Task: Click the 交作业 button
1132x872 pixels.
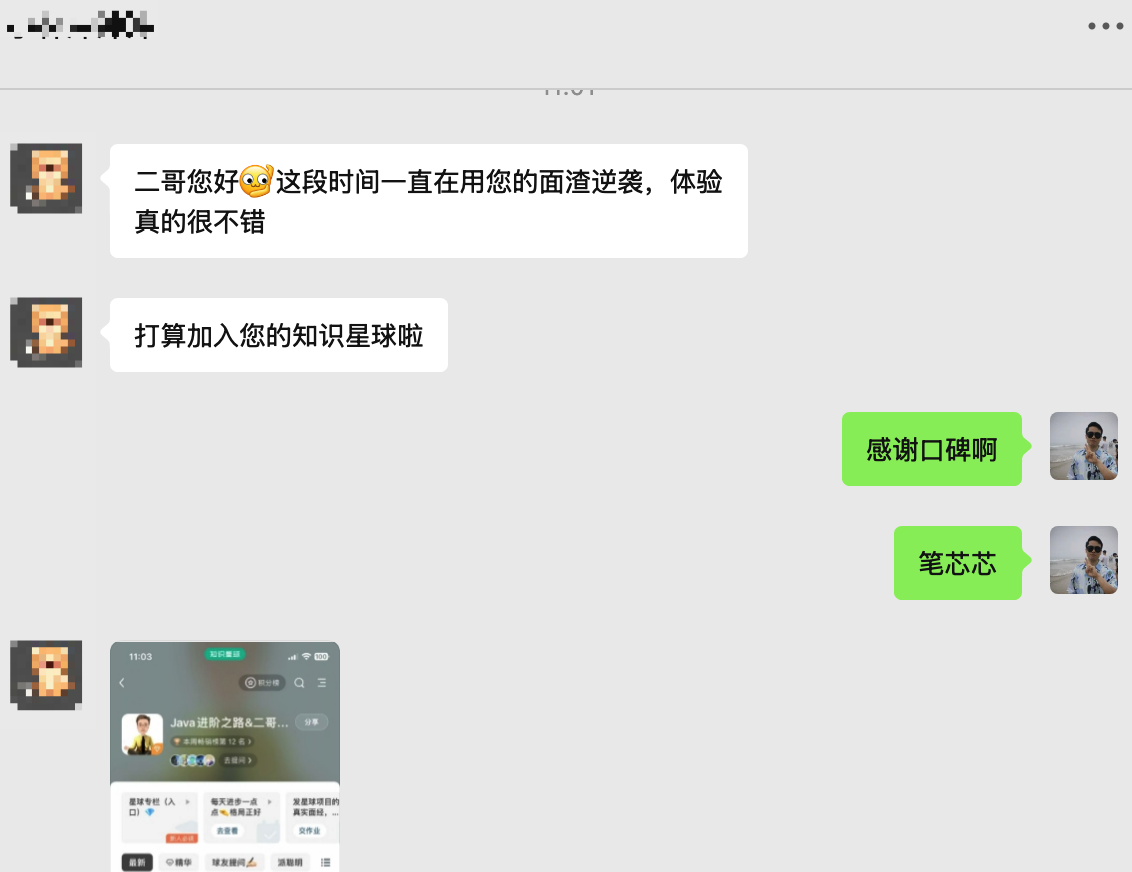Action: coord(308,830)
